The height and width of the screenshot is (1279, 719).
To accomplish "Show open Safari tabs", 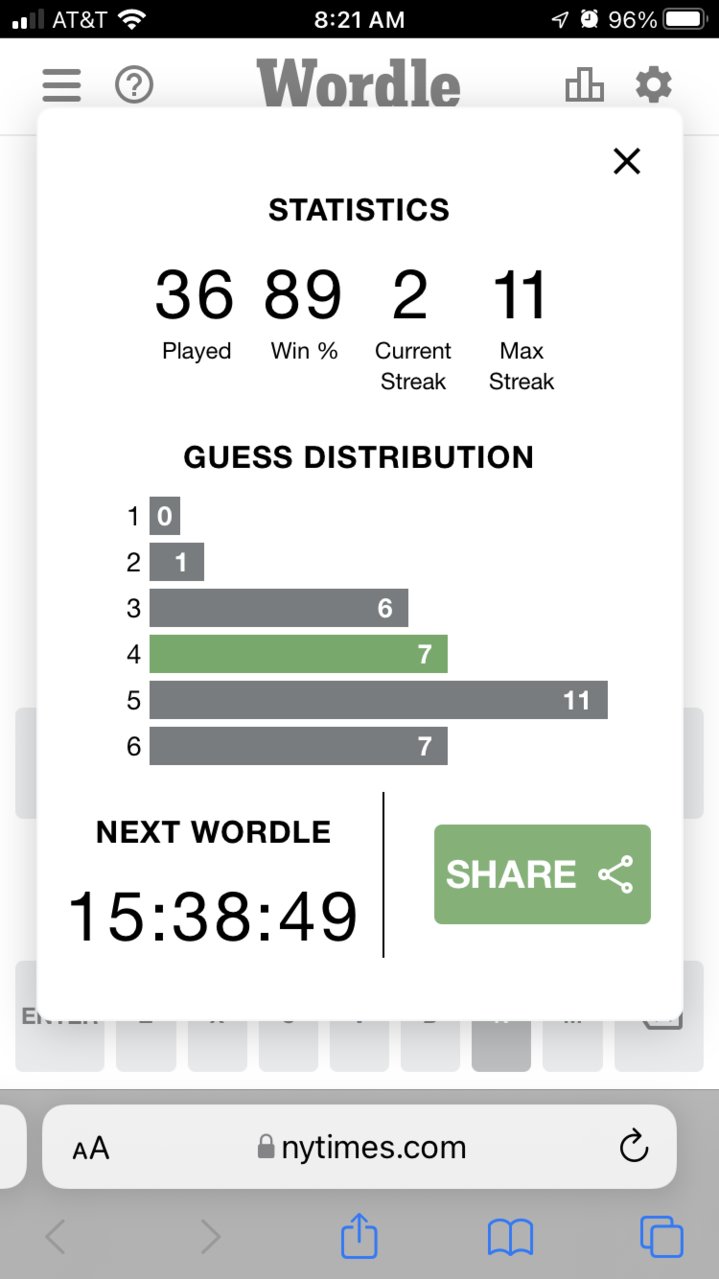I will coord(661,1237).
